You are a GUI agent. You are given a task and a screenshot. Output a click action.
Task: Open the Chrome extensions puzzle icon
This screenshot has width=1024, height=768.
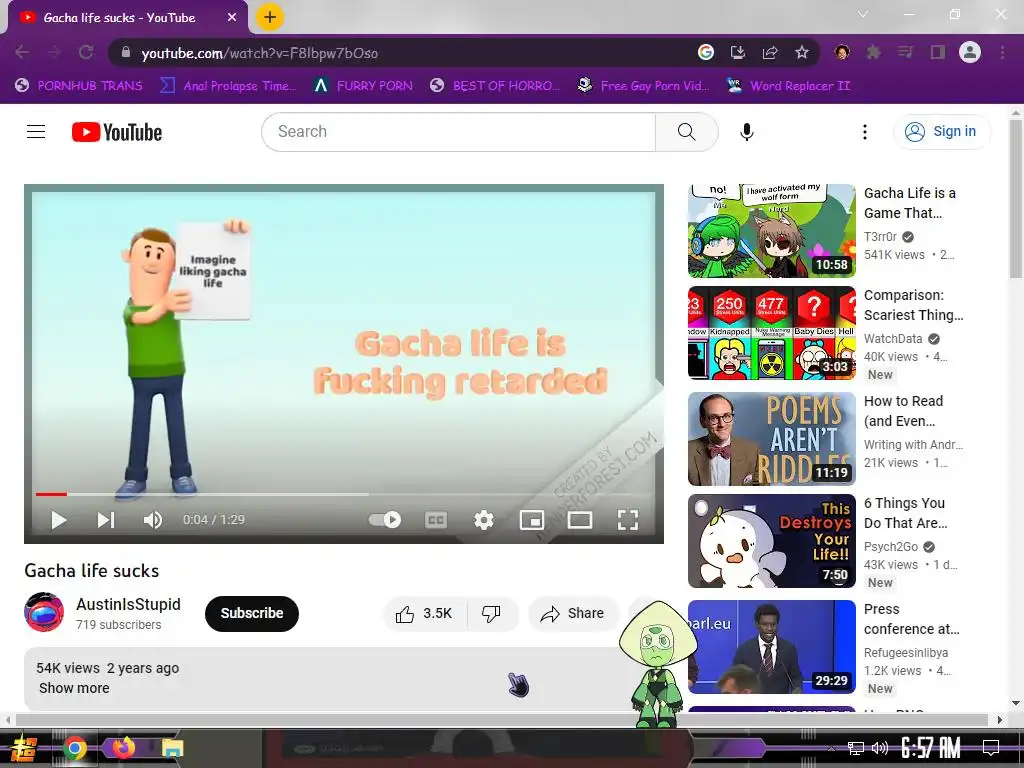873,52
